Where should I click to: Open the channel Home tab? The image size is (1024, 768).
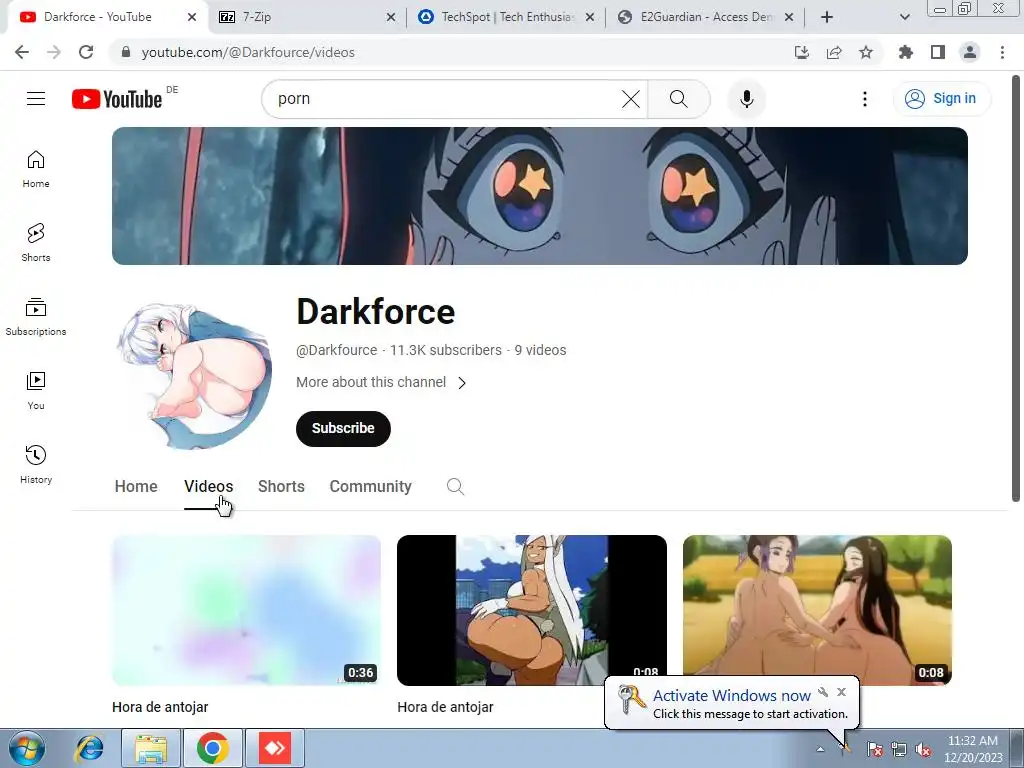pyautogui.click(x=136, y=487)
